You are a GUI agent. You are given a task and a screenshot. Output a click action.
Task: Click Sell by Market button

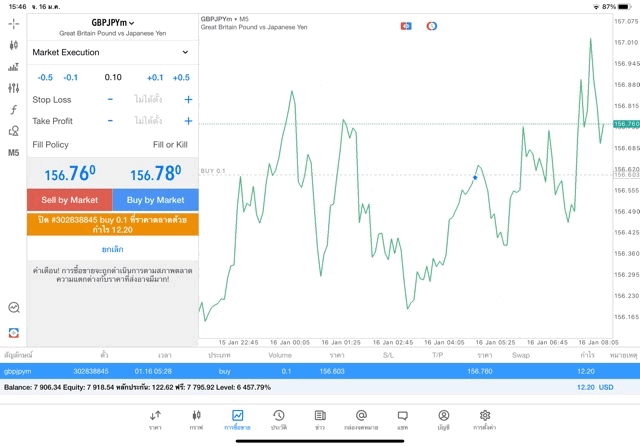(70, 200)
